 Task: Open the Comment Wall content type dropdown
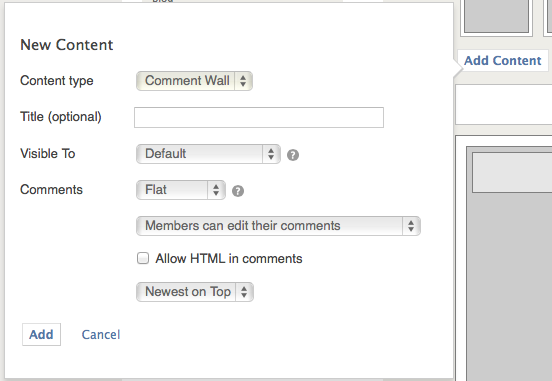pos(194,81)
